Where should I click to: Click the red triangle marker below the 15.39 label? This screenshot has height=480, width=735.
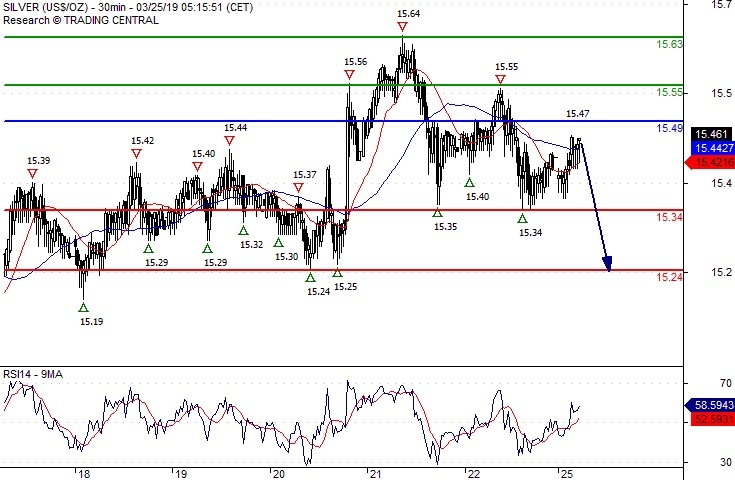tap(32, 174)
